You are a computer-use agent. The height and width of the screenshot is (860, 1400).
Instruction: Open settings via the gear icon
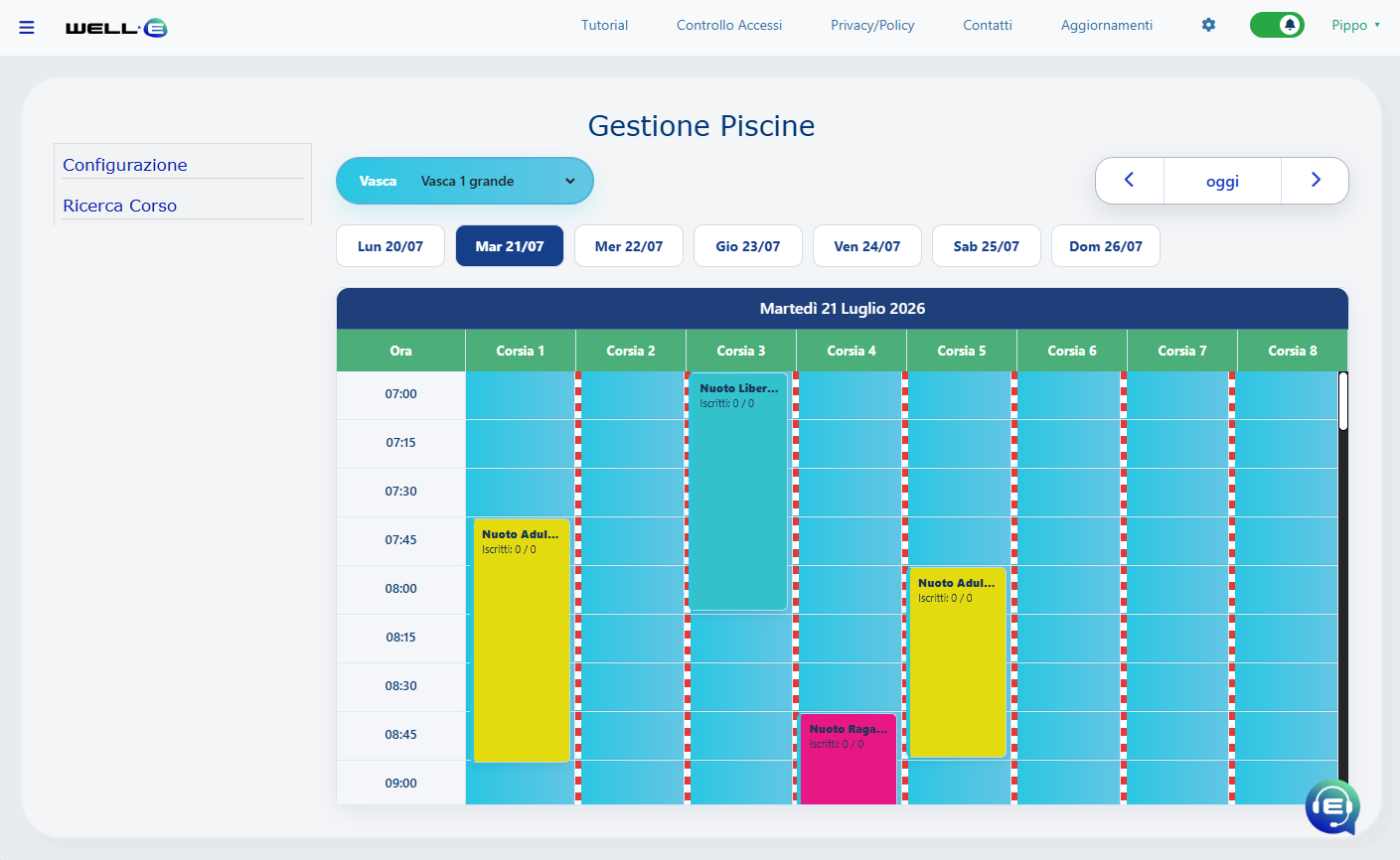click(1208, 25)
